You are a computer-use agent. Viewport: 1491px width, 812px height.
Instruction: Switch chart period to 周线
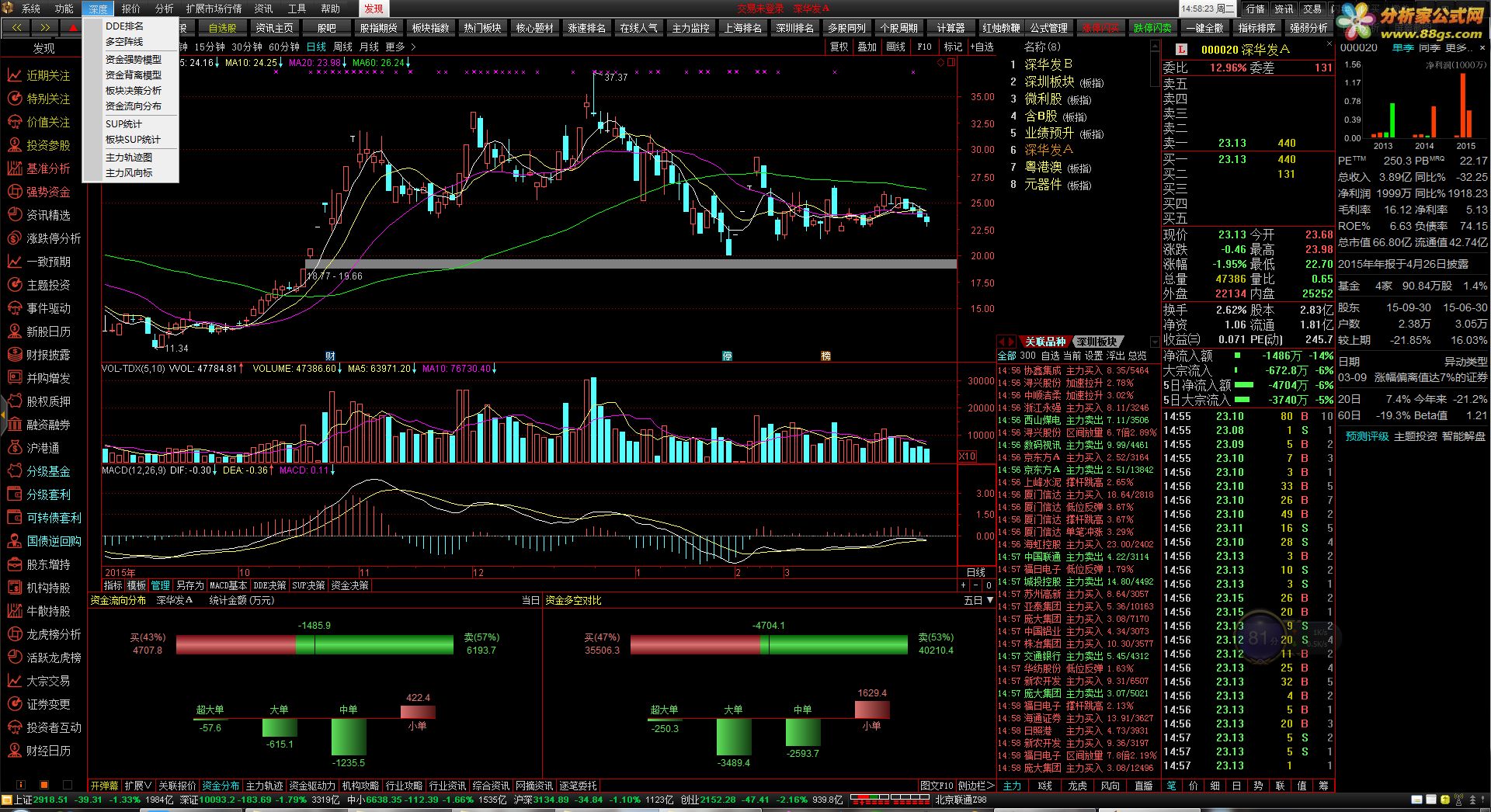click(342, 47)
